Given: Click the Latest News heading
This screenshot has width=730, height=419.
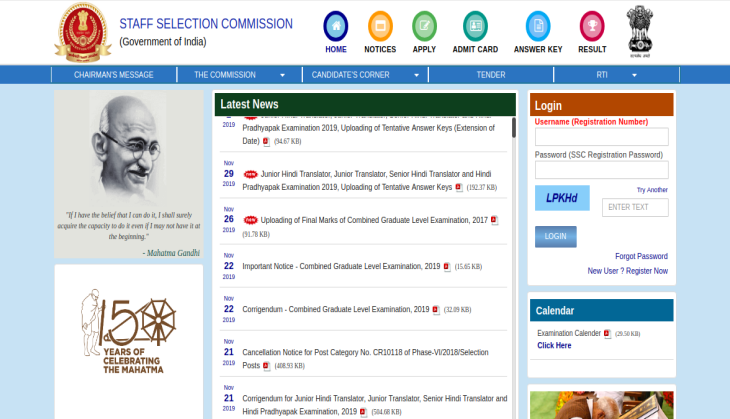Looking at the screenshot, I should [249, 104].
